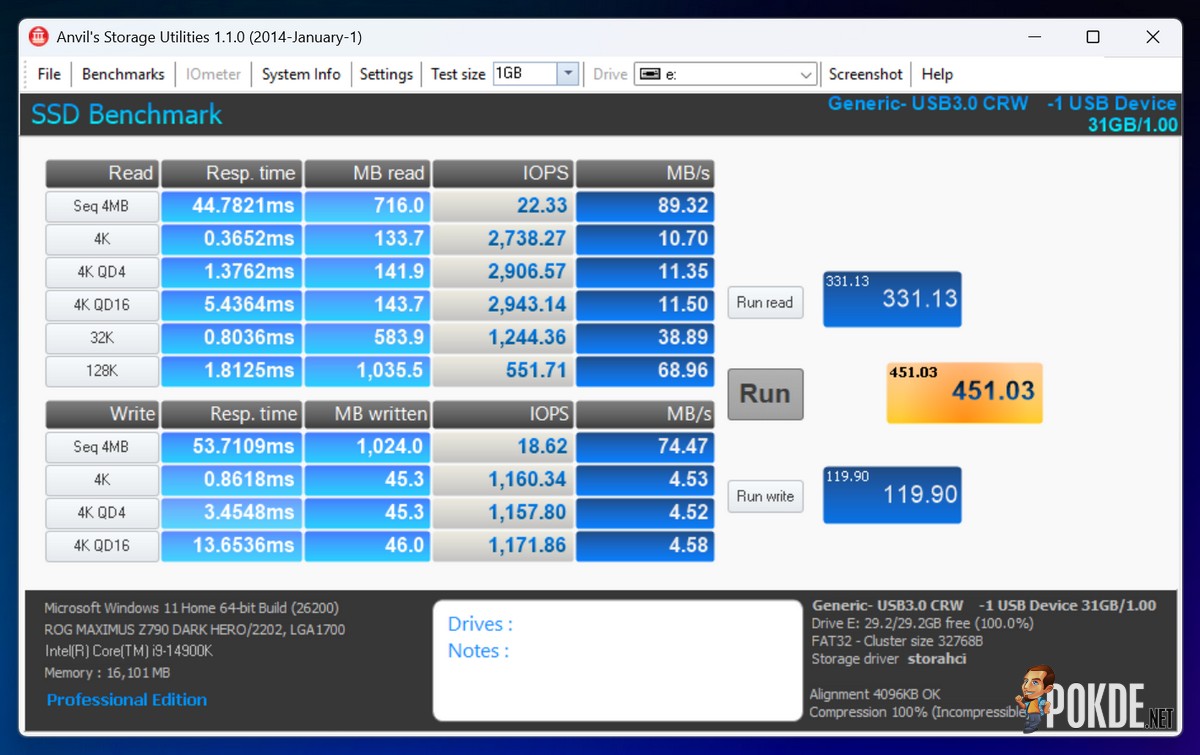Image resolution: width=1200 pixels, height=755 pixels.
Task: Click the Anvil's Storage Utilities app icon
Action: pos(38,37)
